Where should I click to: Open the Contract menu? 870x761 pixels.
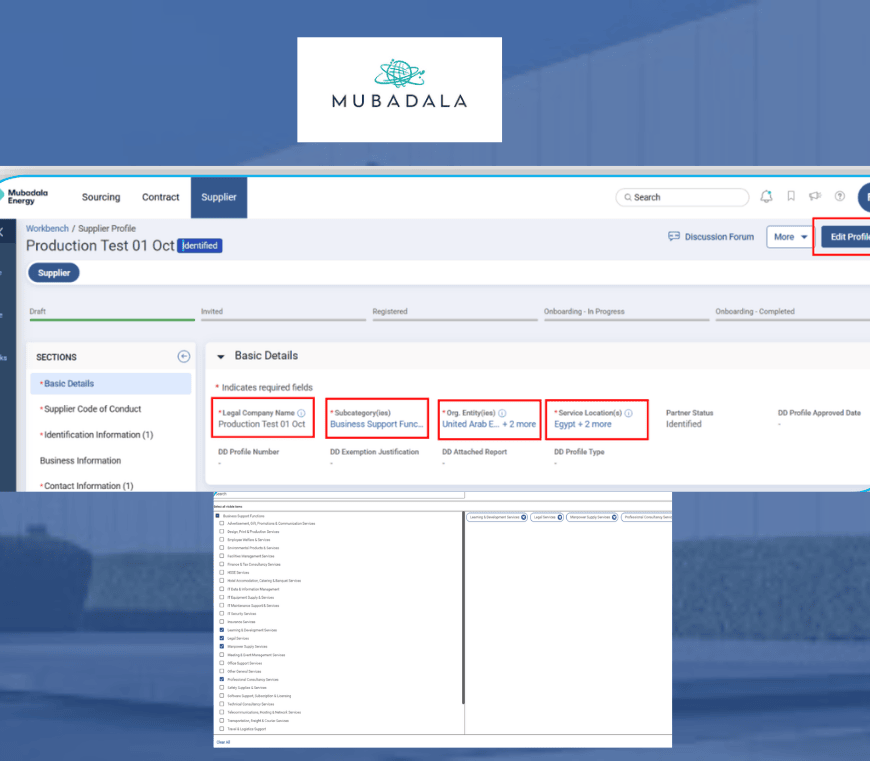pos(160,197)
